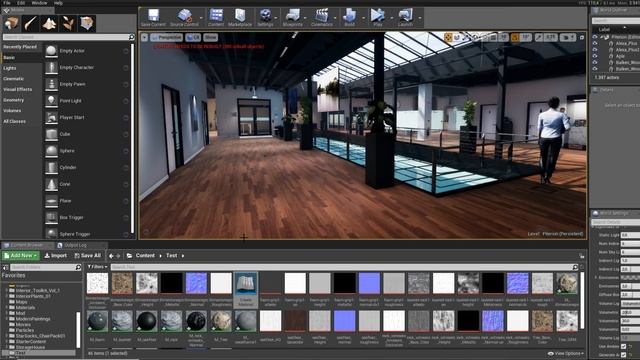Click the Player Start icon
Viewport: 640px width, 360px height.
tap(51, 117)
